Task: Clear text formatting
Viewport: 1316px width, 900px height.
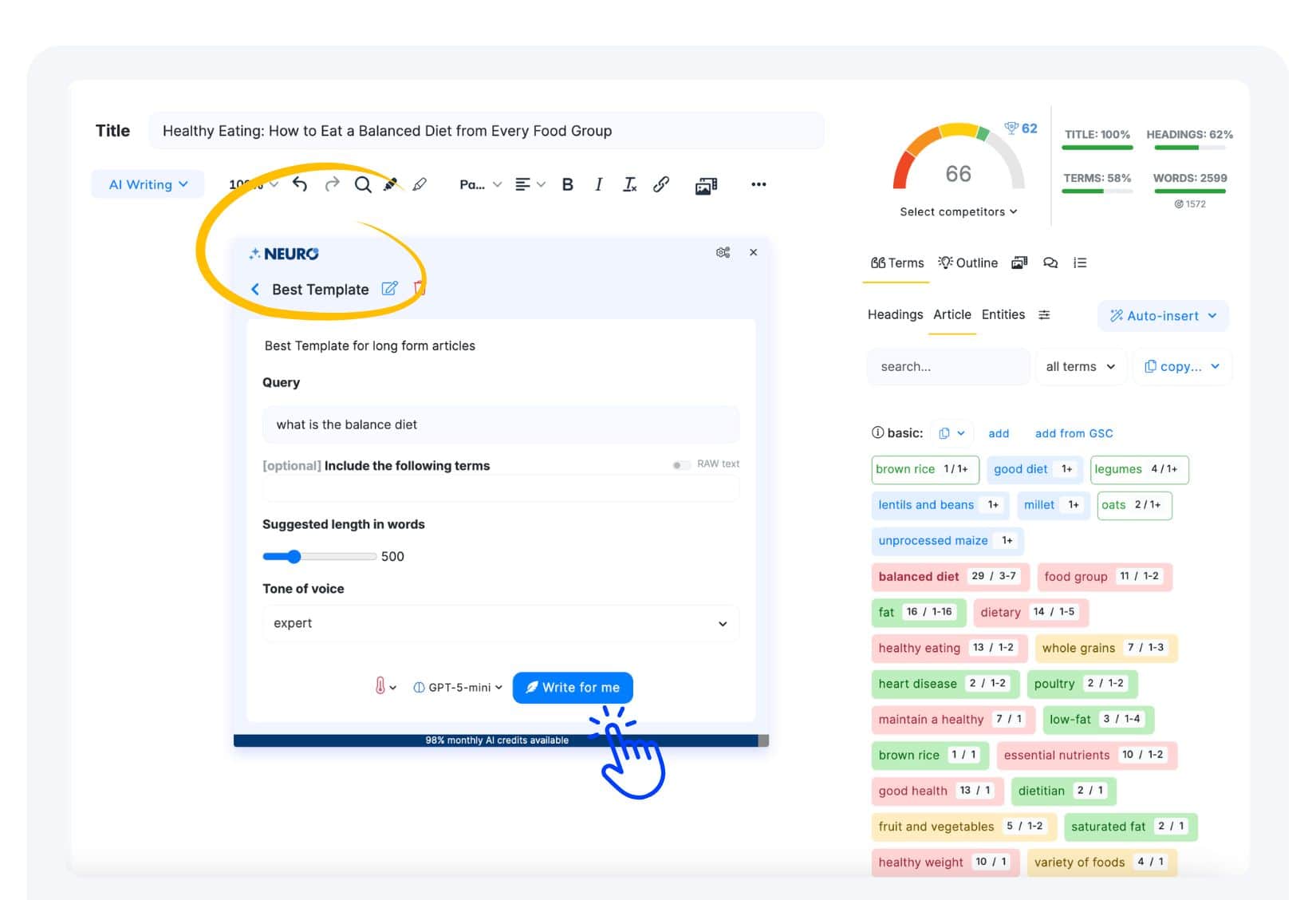Action: pyautogui.click(x=629, y=184)
